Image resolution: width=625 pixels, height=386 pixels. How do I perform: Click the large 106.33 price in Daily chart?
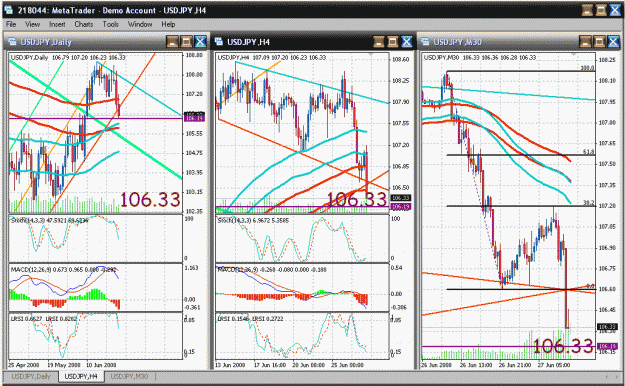tap(150, 200)
